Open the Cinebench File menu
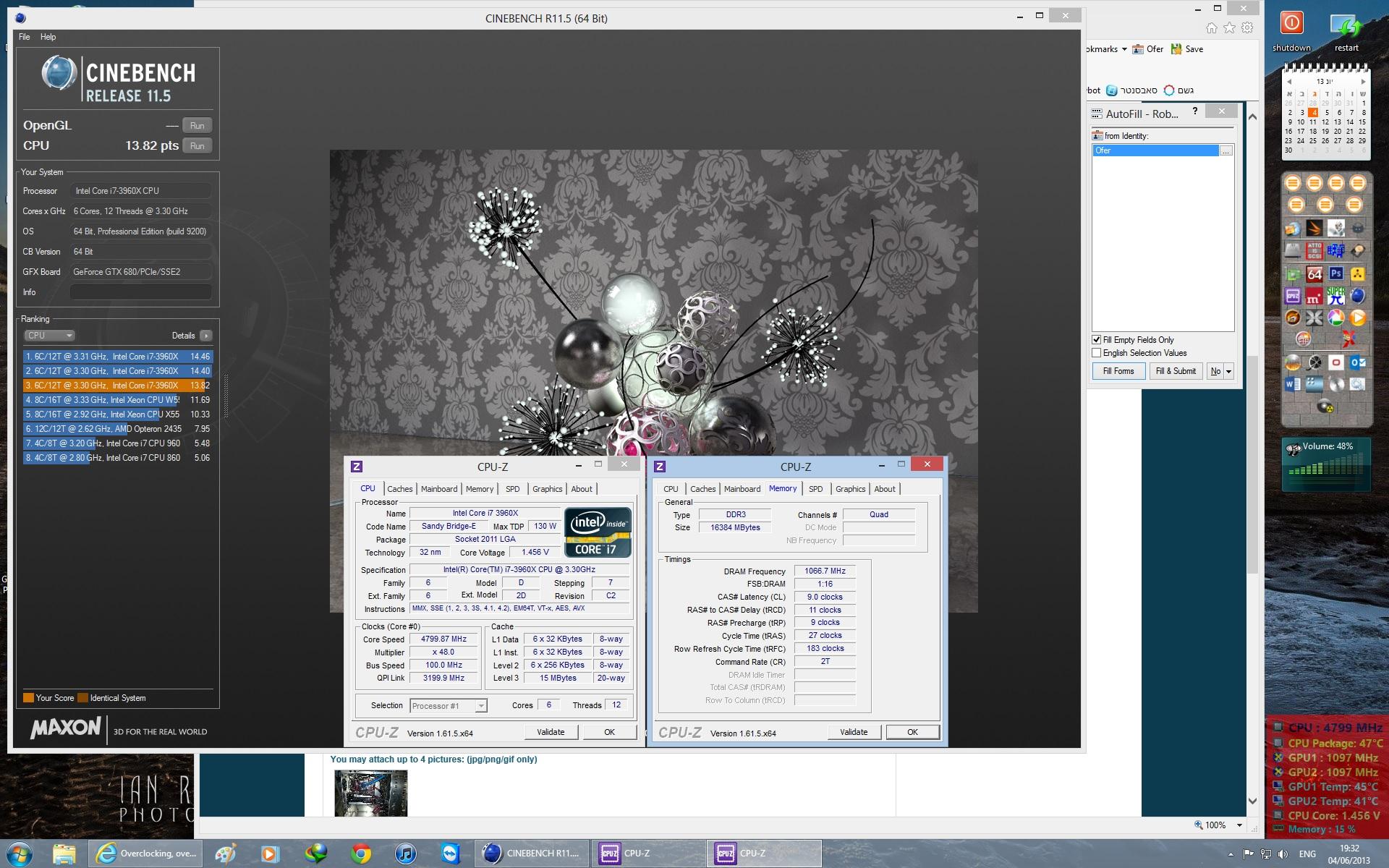Screen dimensions: 1389x868 click(25, 37)
